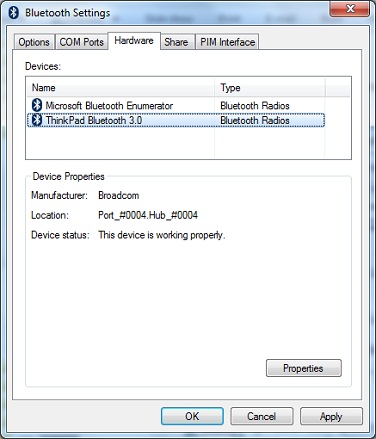Click 'This device is working properly' status

(162, 235)
